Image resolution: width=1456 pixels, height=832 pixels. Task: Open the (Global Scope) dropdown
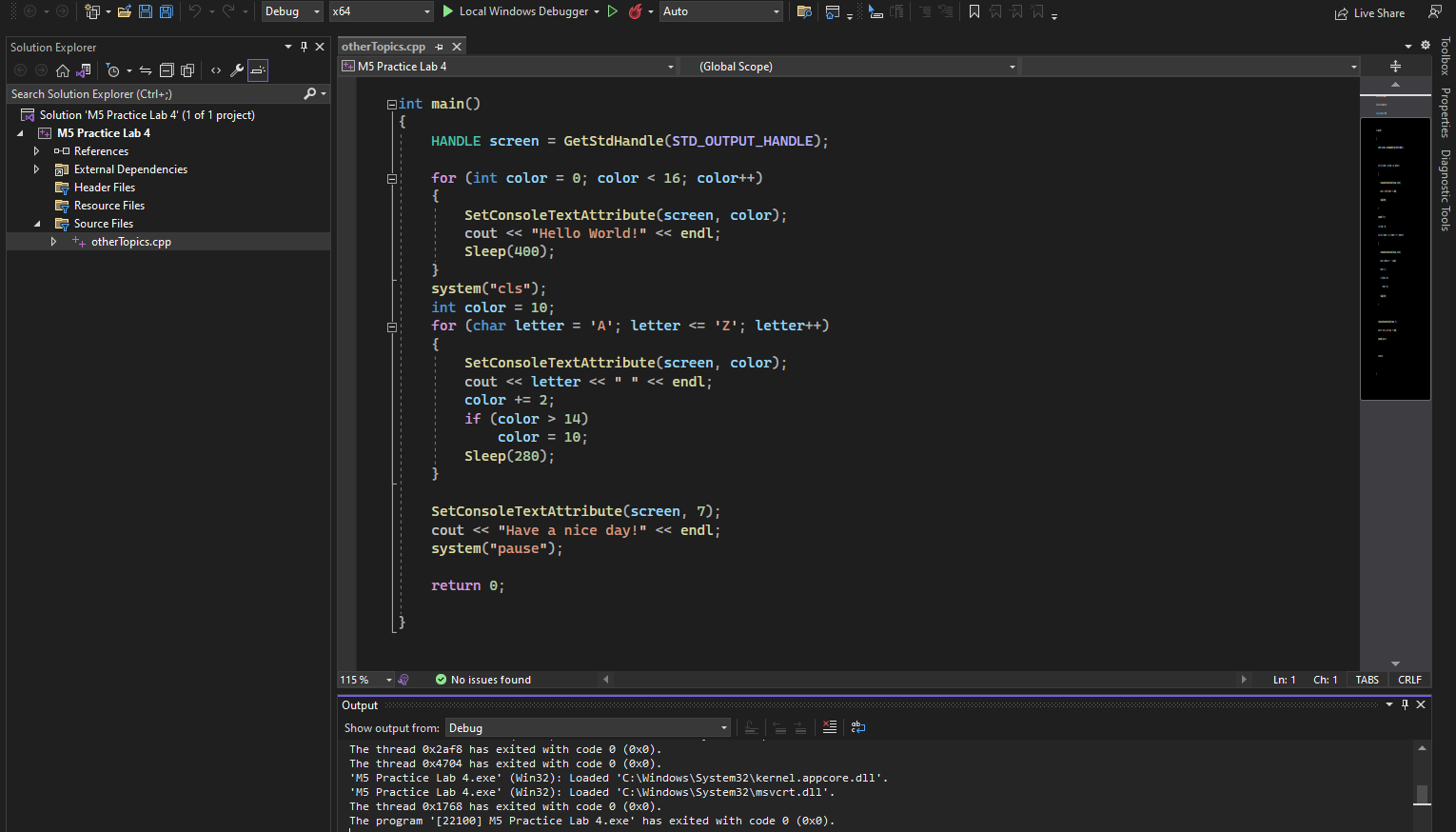(850, 67)
